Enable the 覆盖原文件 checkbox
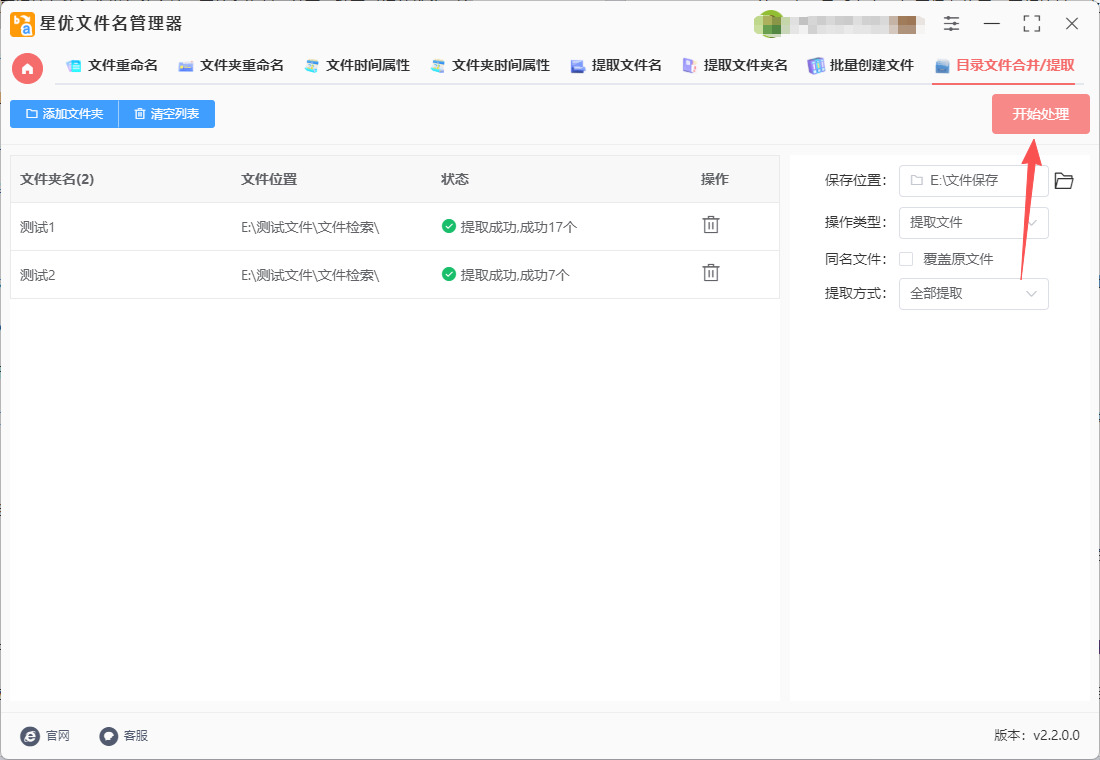This screenshot has width=1100, height=760. [x=906, y=259]
